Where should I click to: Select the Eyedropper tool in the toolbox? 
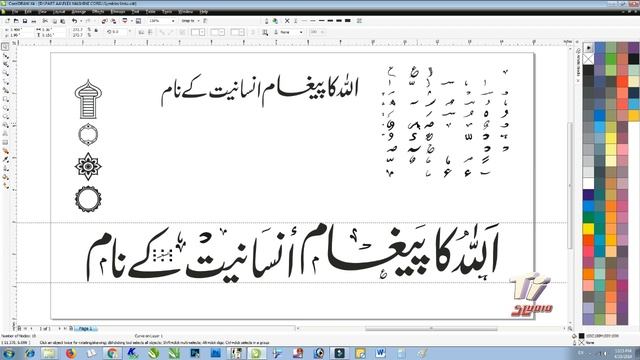pos(5,160)
